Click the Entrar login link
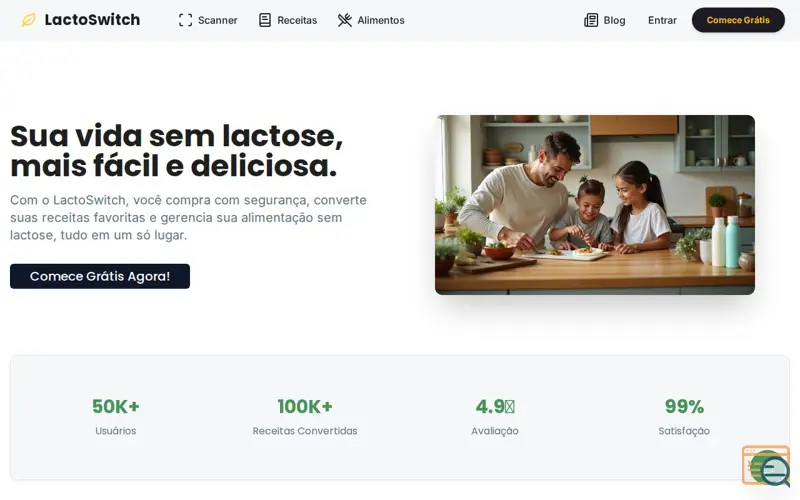800x500 pixels. [x=662, y=20]
